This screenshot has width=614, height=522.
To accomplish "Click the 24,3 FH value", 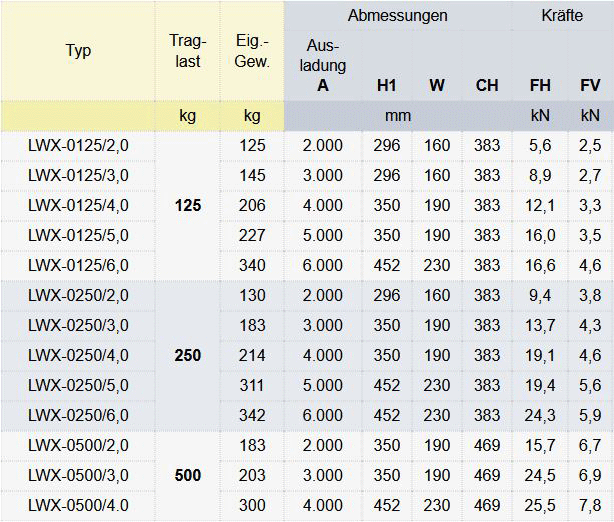I will (x=540, y=416).
